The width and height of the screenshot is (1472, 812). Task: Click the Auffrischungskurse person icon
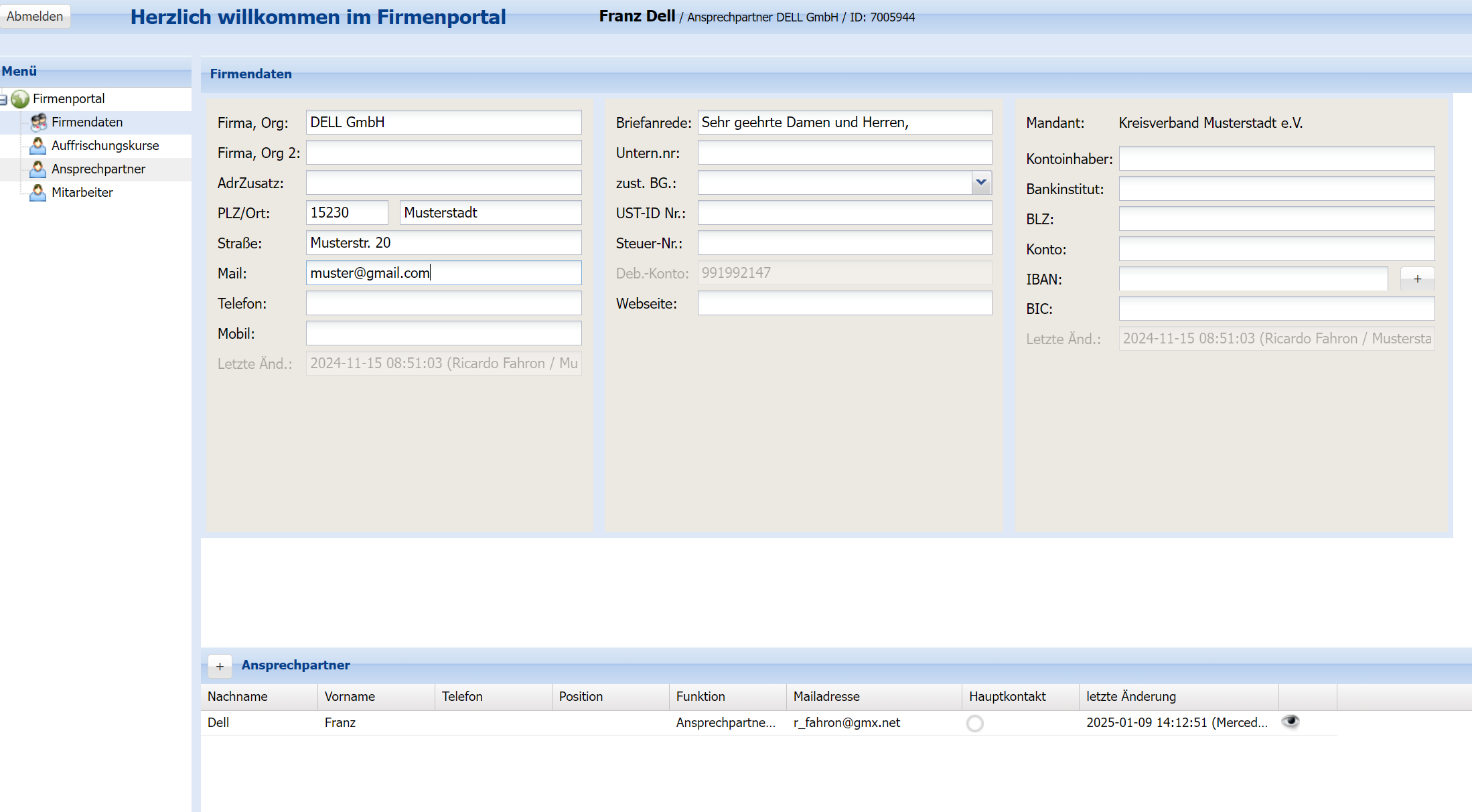point(38,145)
